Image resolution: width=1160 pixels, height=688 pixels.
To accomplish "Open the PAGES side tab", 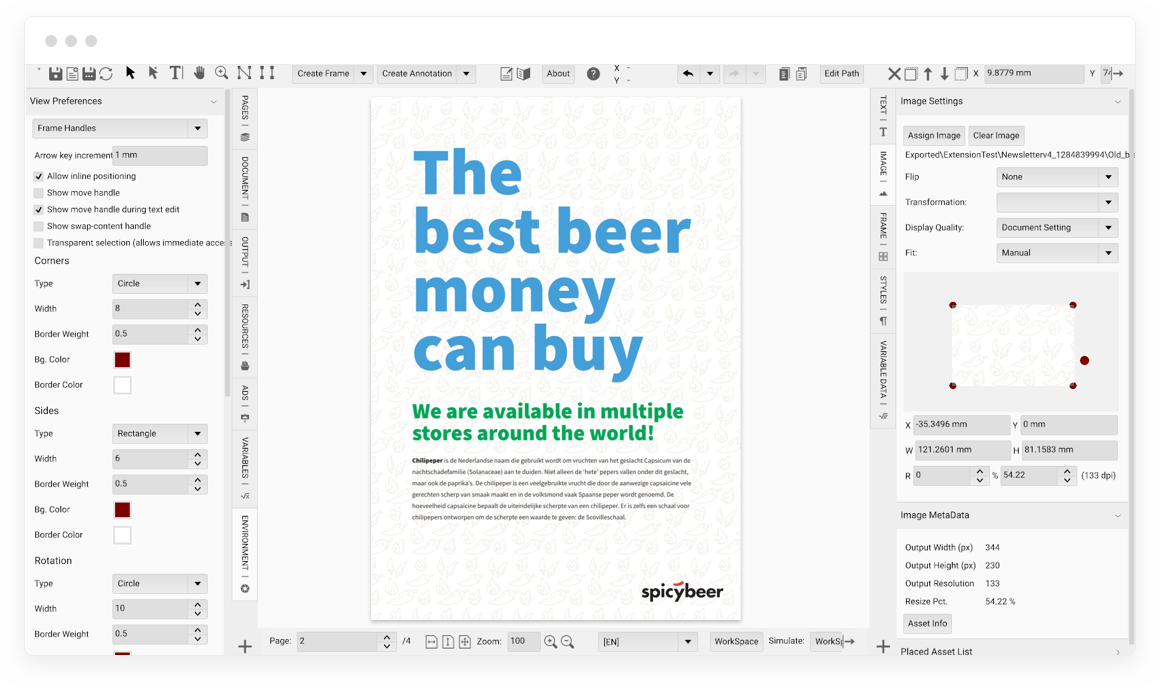I will [x=245, y=118].
